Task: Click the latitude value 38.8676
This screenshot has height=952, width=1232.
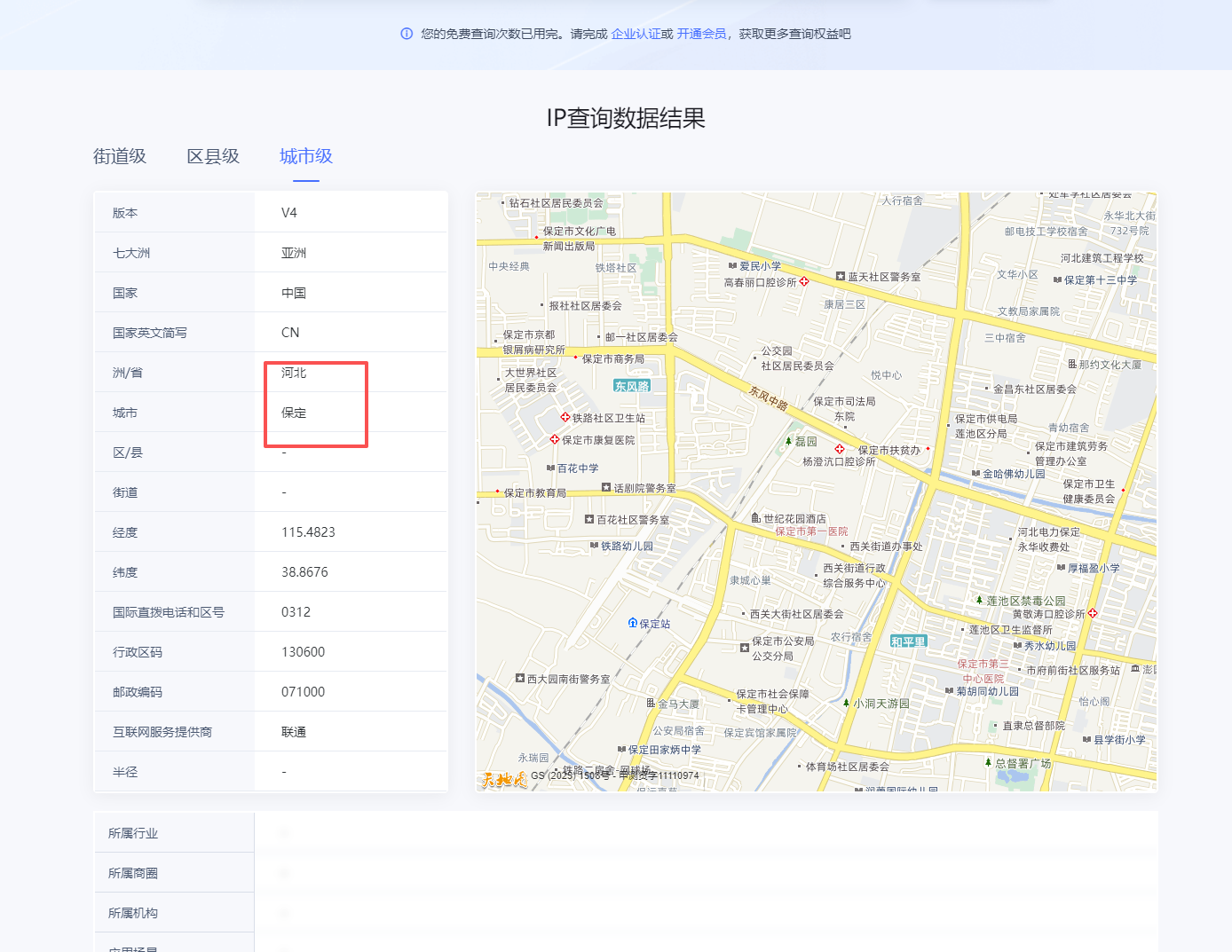Action: [x=304, y=572]
